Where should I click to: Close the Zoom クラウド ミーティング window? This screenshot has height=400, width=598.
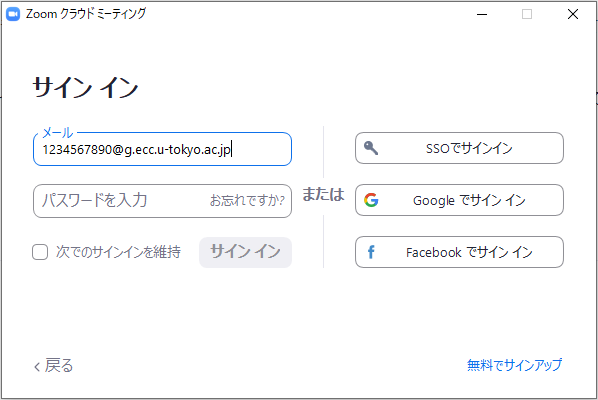573,14
